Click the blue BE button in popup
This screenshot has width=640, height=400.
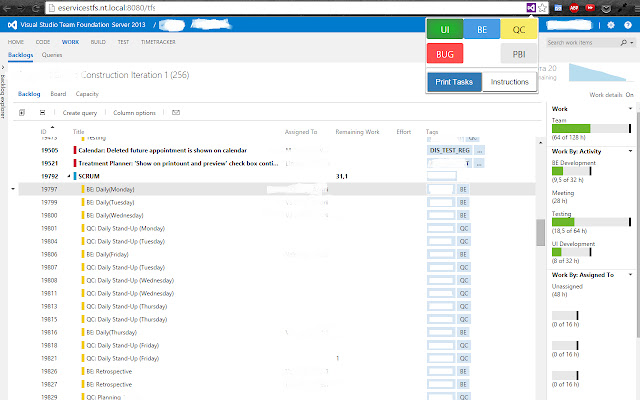pos(482,29)
